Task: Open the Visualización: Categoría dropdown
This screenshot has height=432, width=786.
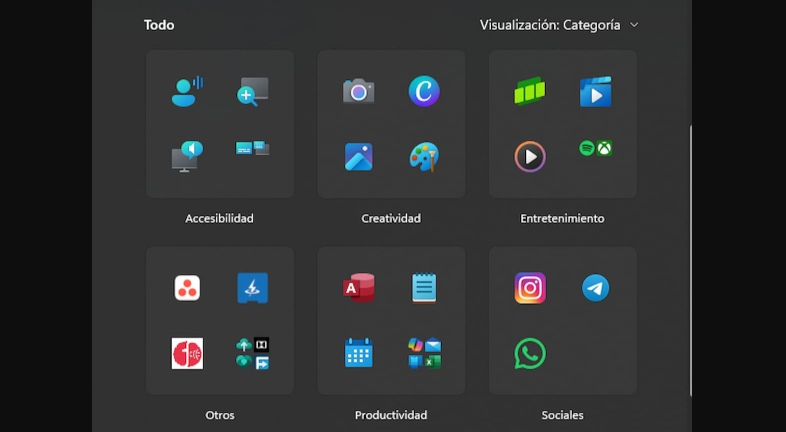Action: tap(559, 25)
